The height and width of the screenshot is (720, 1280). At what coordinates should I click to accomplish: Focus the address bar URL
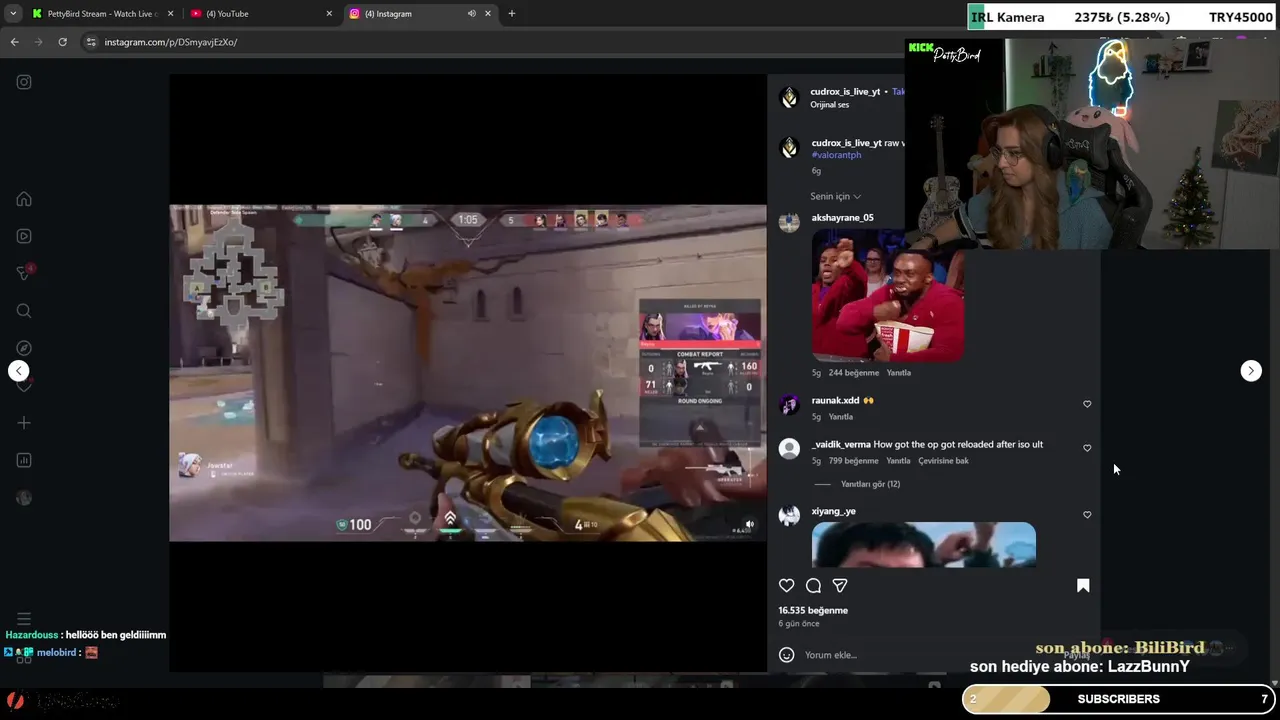point(171,42)
